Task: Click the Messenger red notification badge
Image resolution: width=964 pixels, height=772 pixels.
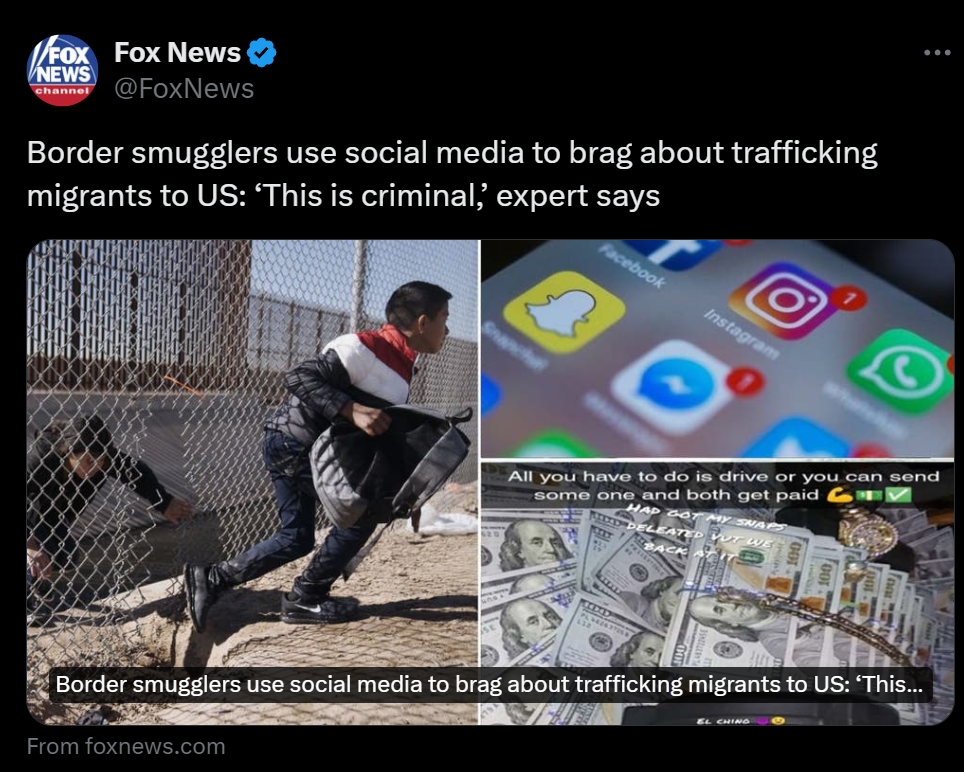Action: point(745,381)
